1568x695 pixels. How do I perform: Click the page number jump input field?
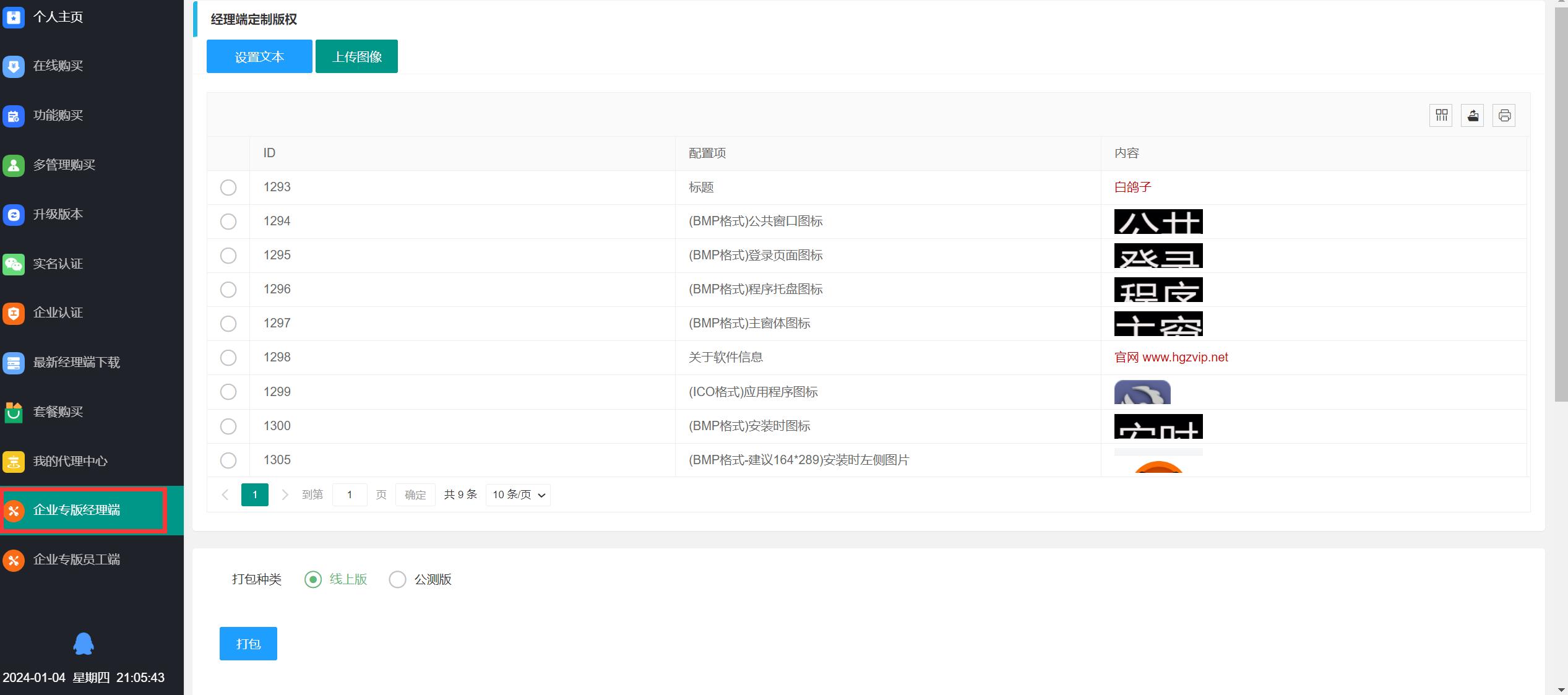click(350, 494)
